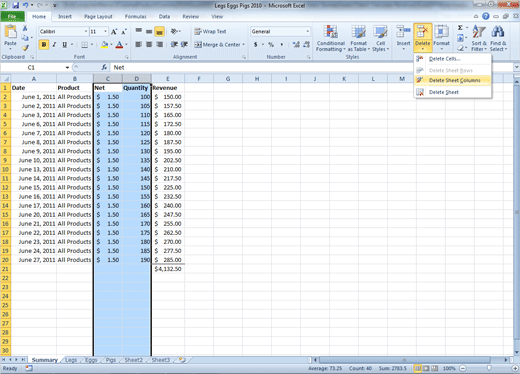Click the Merge & Center button

click(x=217, y=45)
